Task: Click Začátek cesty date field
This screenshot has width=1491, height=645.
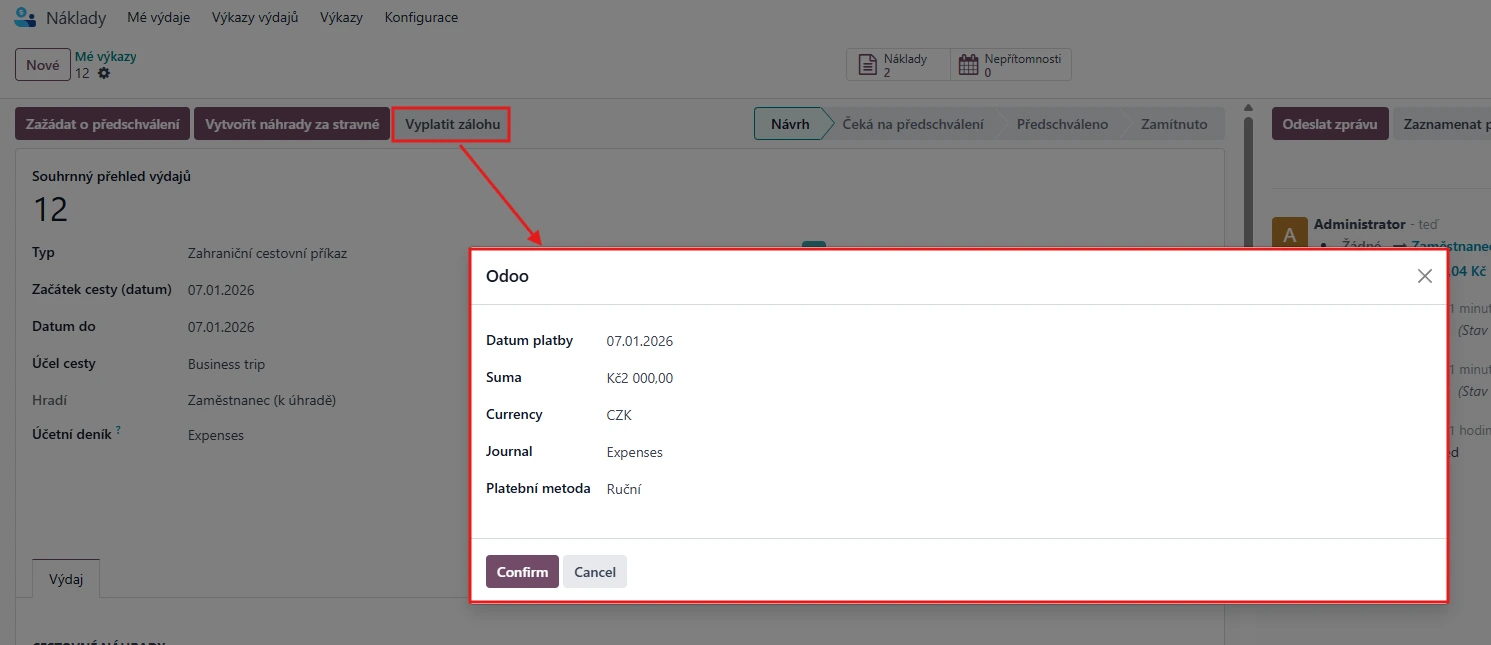Action: click(x=221, y=290)
